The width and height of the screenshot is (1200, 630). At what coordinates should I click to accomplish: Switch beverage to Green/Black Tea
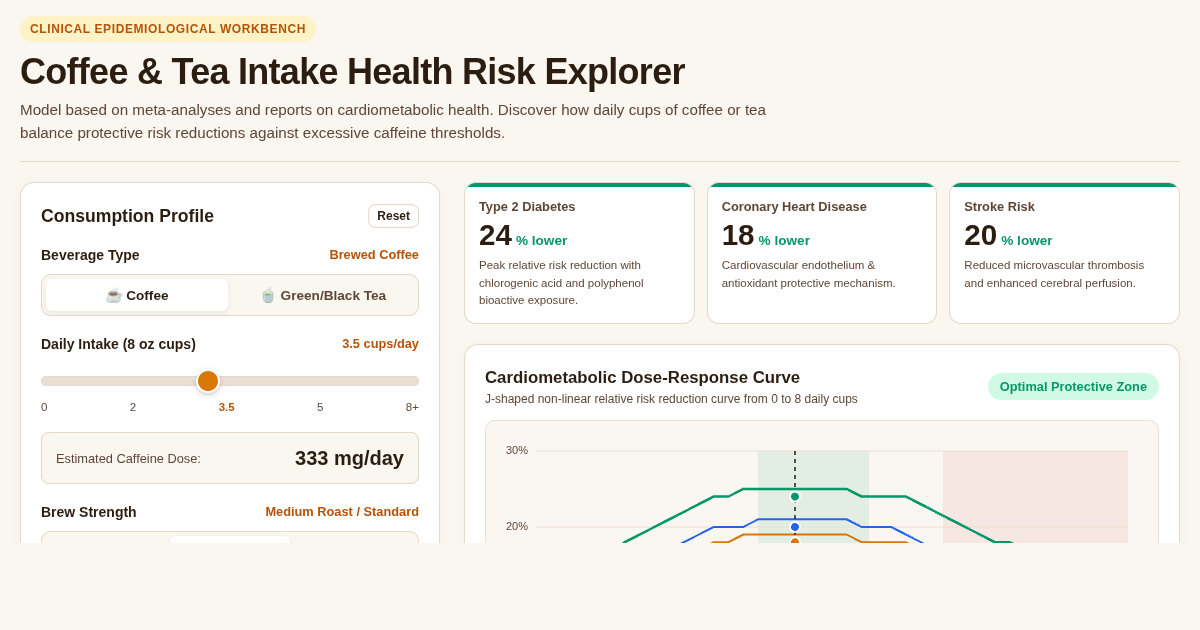(323, 295)
